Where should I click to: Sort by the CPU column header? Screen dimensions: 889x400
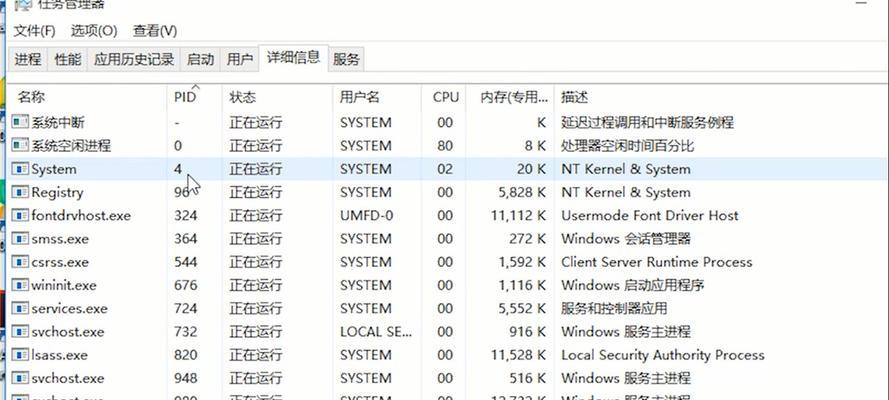pos(444,97)
